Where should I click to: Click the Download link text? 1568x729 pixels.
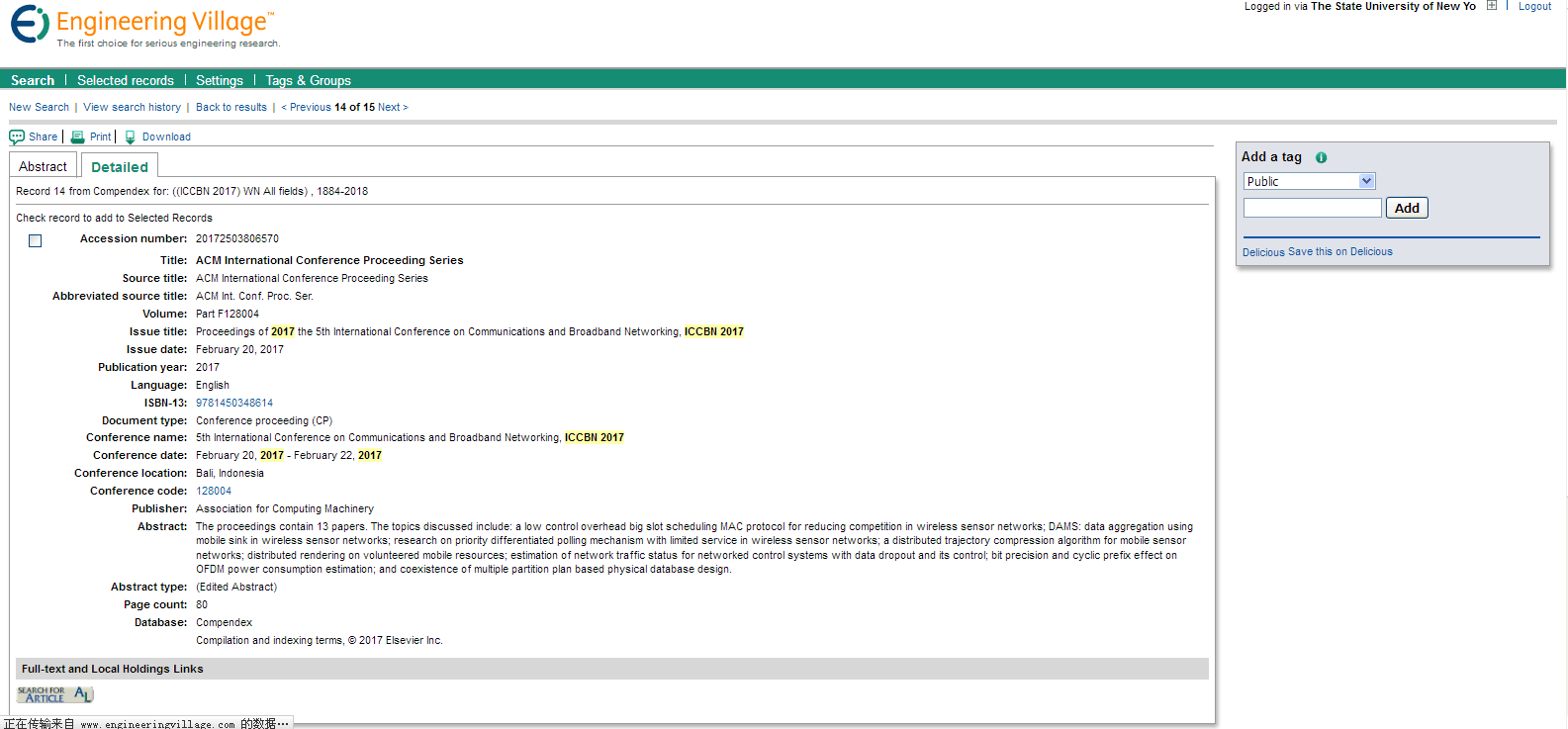point(166,137)
